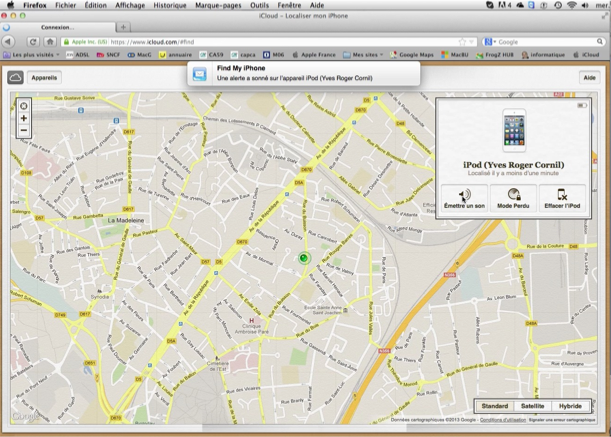Open the Édition menu
The width and height of the screenshot is (611, 437).
[x=95, y=5]
